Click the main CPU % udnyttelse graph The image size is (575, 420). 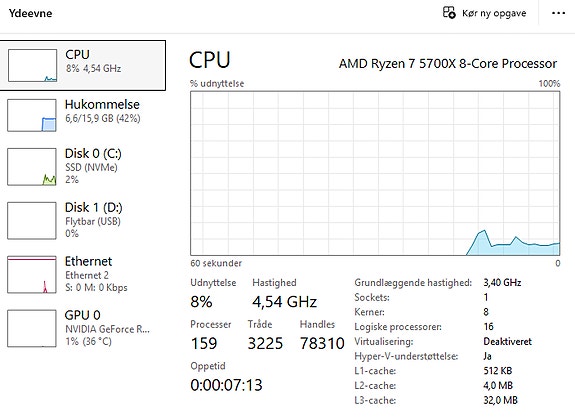375,173
